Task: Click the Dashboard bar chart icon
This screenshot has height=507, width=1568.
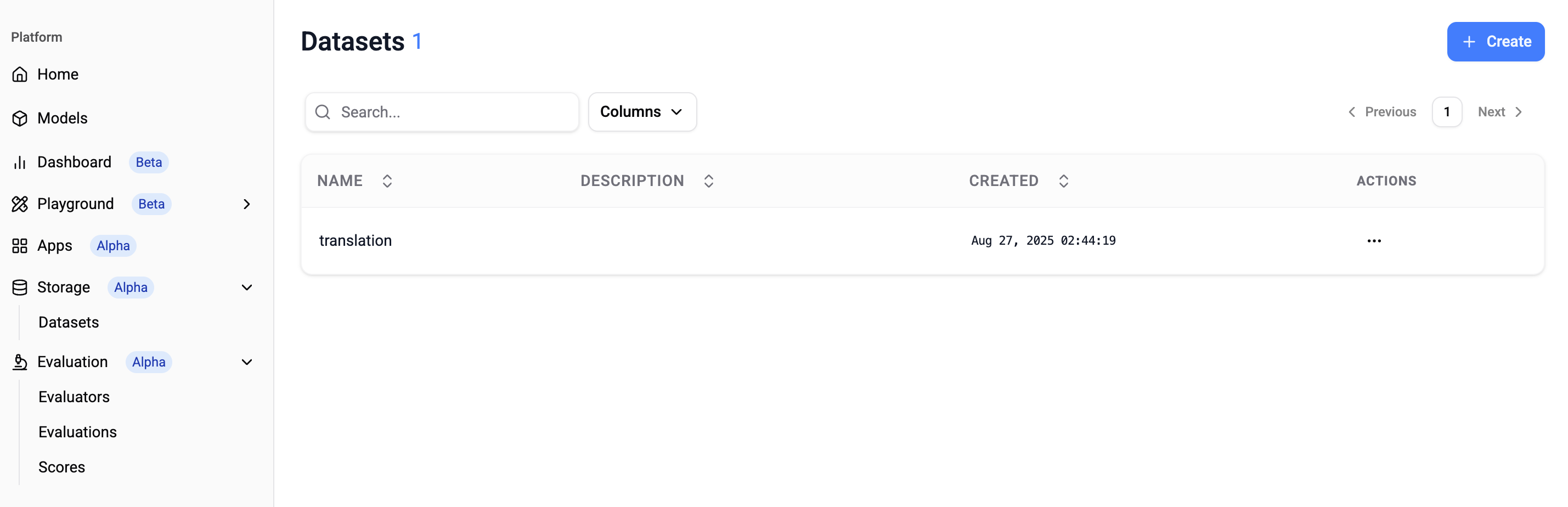Action: (20, 162)
